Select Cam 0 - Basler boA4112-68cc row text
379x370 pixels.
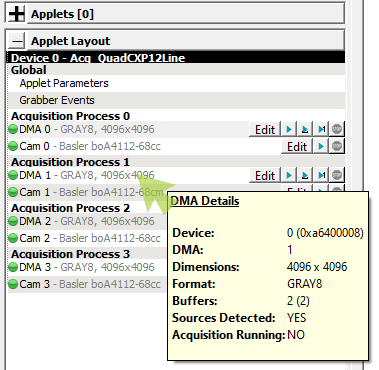click(90, 146)
